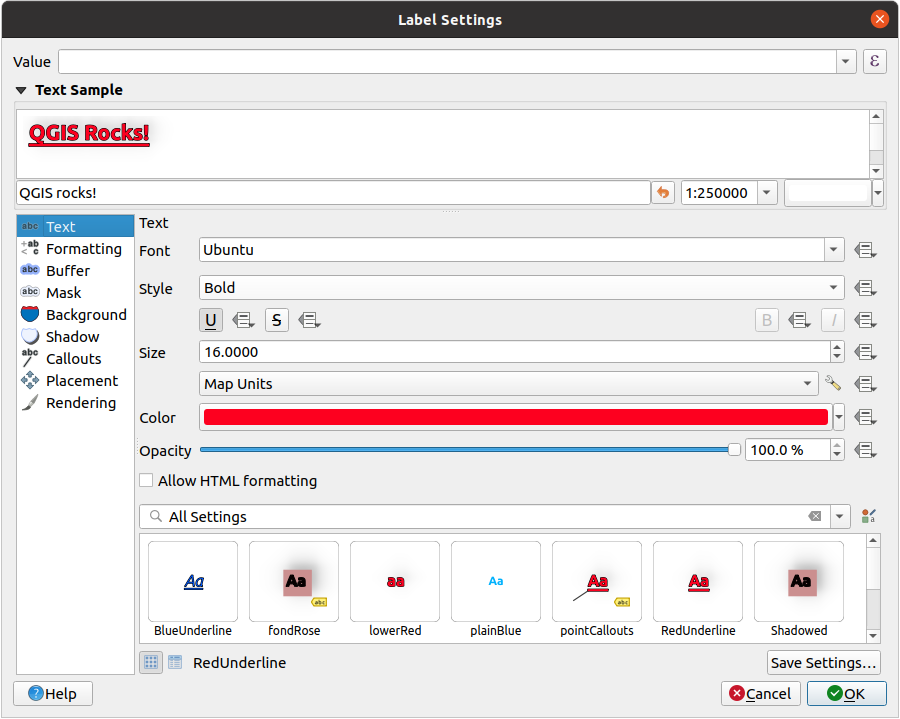Click data-defined override icon for Opacity
This screenshot has width=900, height=719.
point(866,451)
